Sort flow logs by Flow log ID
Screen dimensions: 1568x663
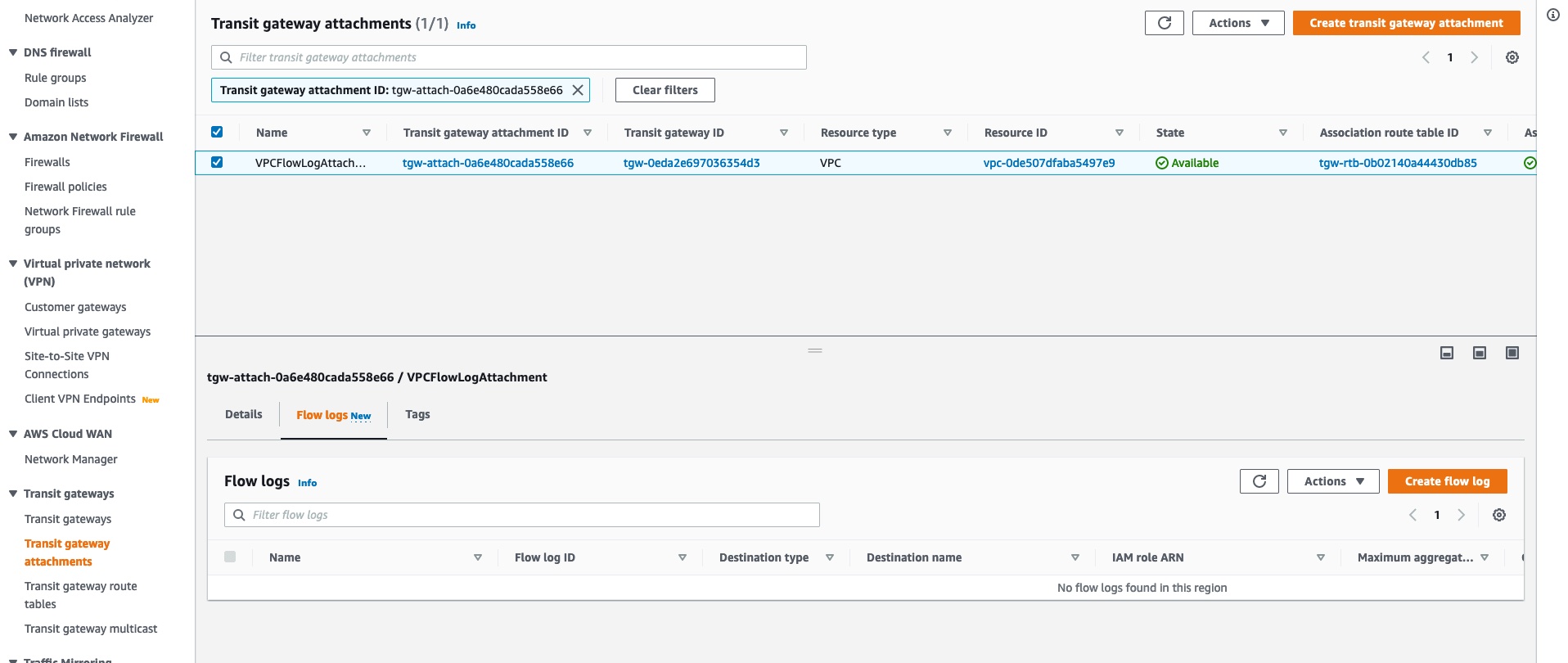[683, 557]
